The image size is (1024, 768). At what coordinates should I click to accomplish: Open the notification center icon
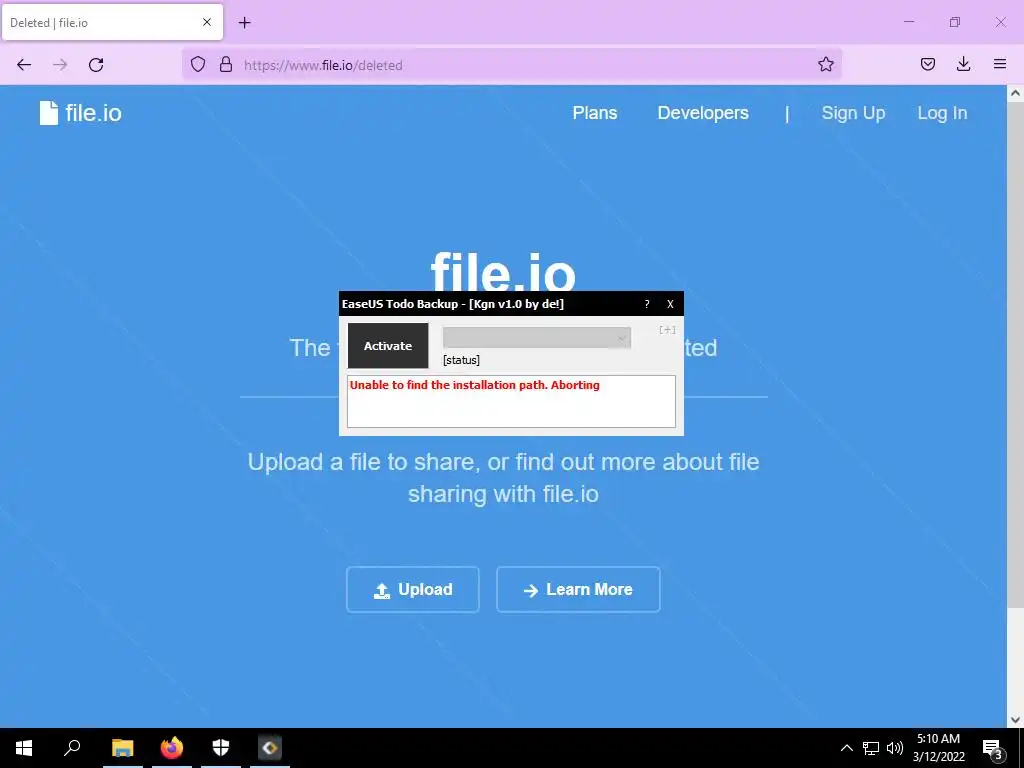(x=993, y=748)
